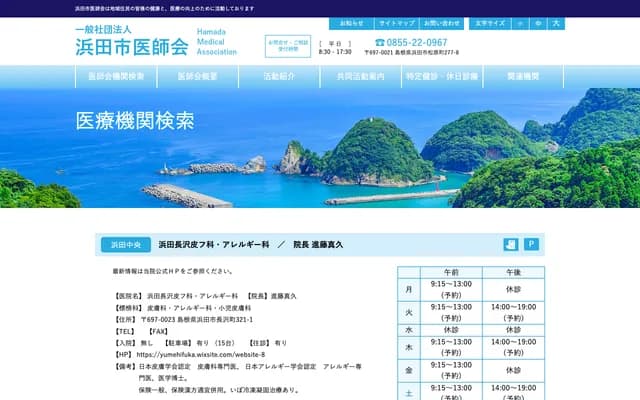
Task: Open 特定健診・休日診療 menu item
Action: tap(441, 77)
